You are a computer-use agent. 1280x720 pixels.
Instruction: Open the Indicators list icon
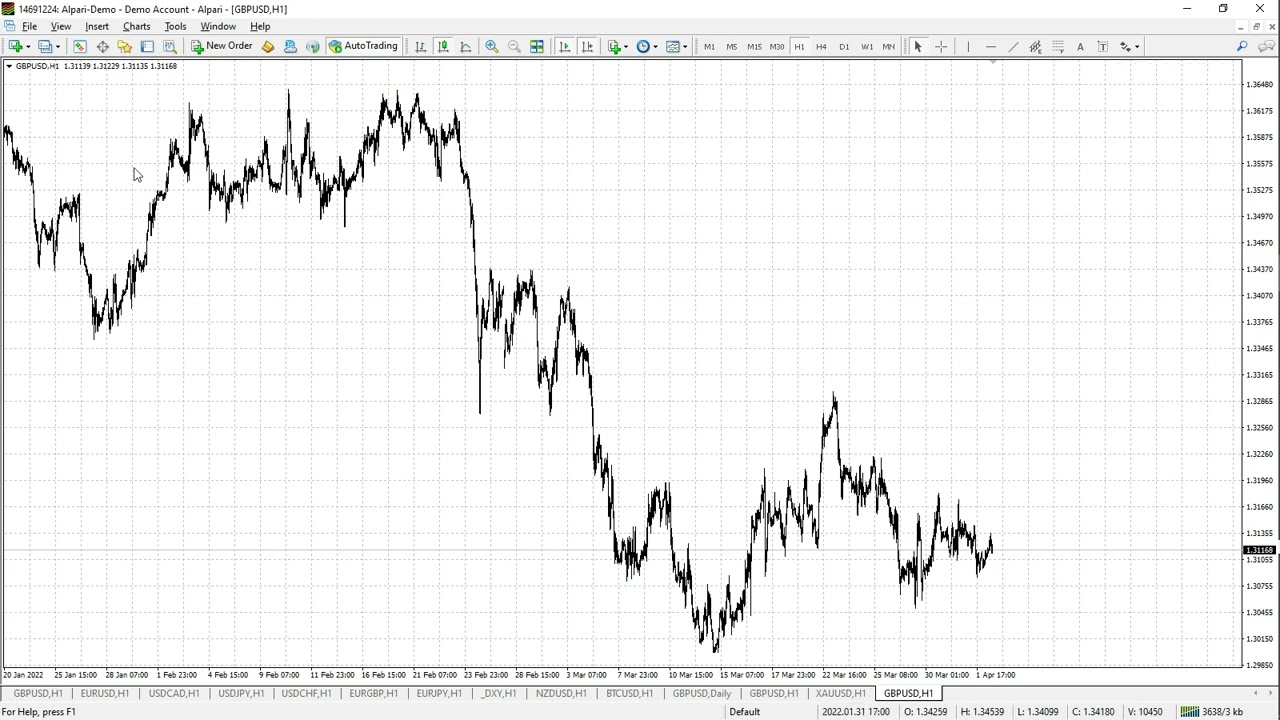point(615,46)
